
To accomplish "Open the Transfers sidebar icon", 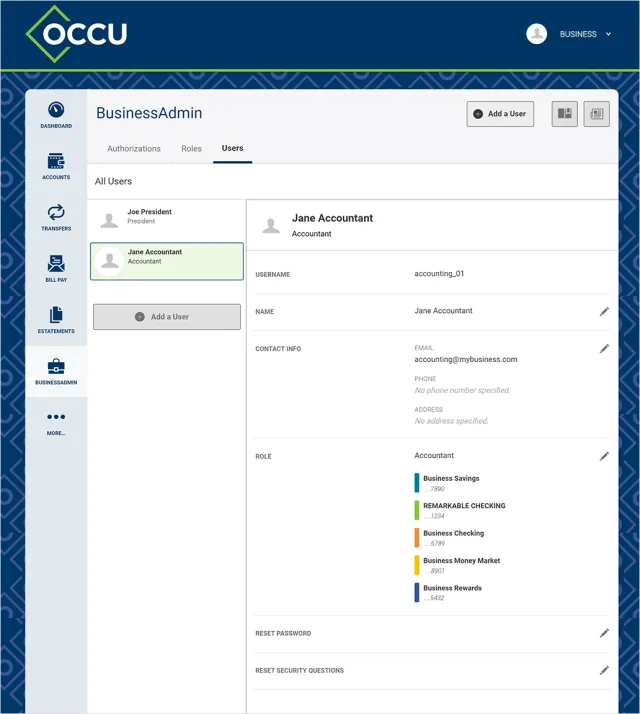I will tap(56, 212).
